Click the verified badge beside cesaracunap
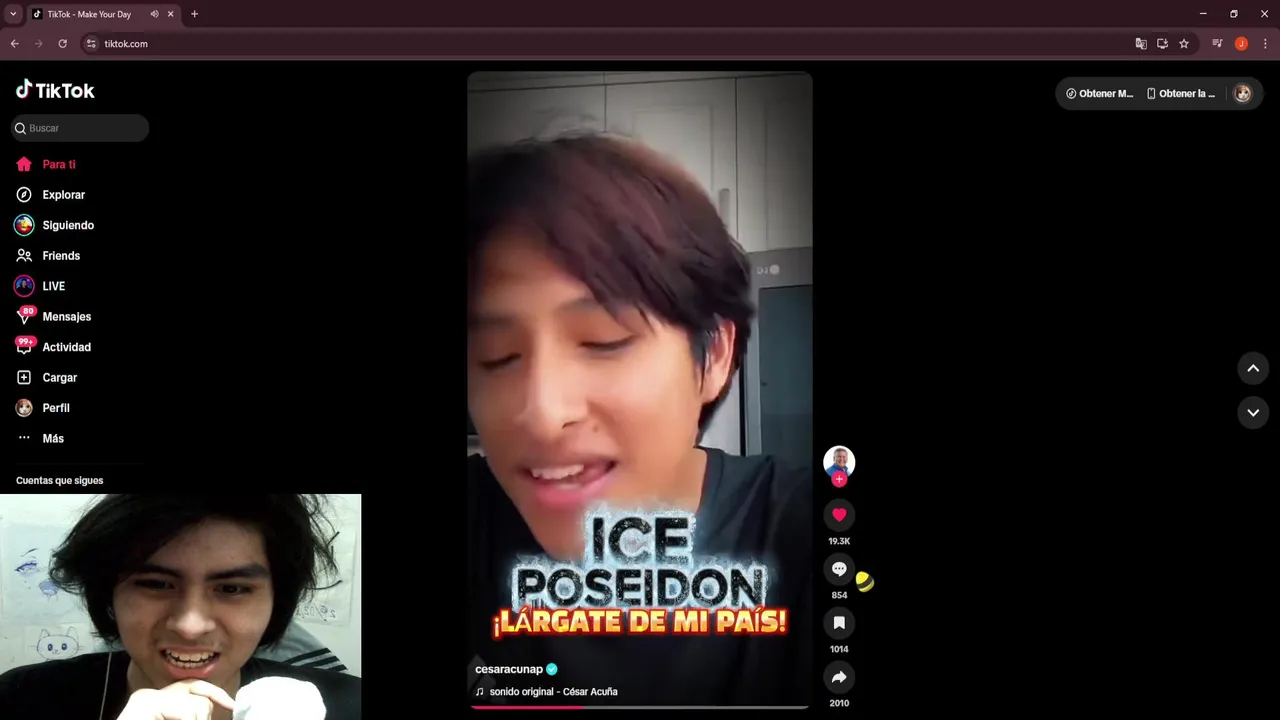The image size is (1280, 720). (552, 669)
